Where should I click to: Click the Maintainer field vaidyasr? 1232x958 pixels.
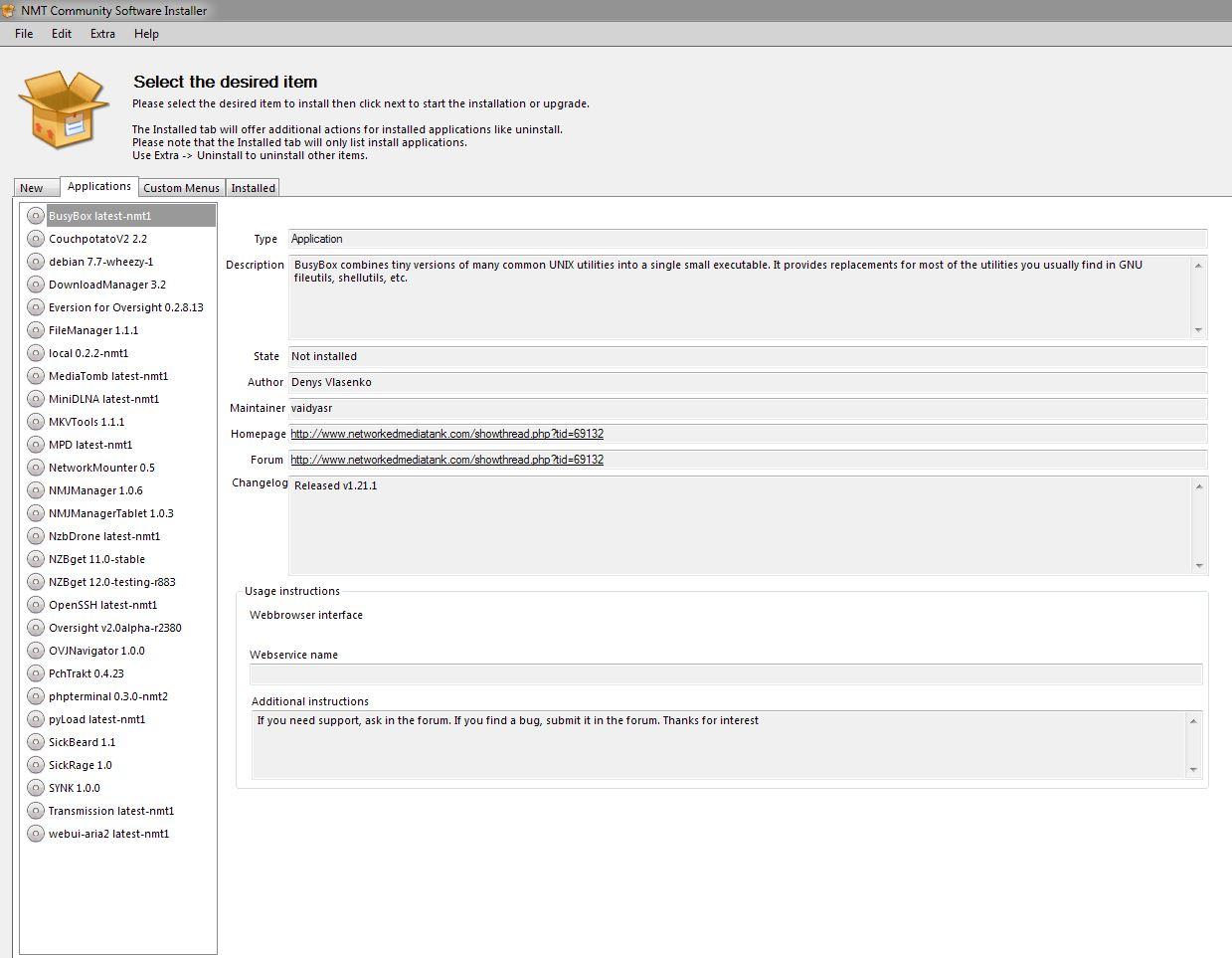click(748, 408)
